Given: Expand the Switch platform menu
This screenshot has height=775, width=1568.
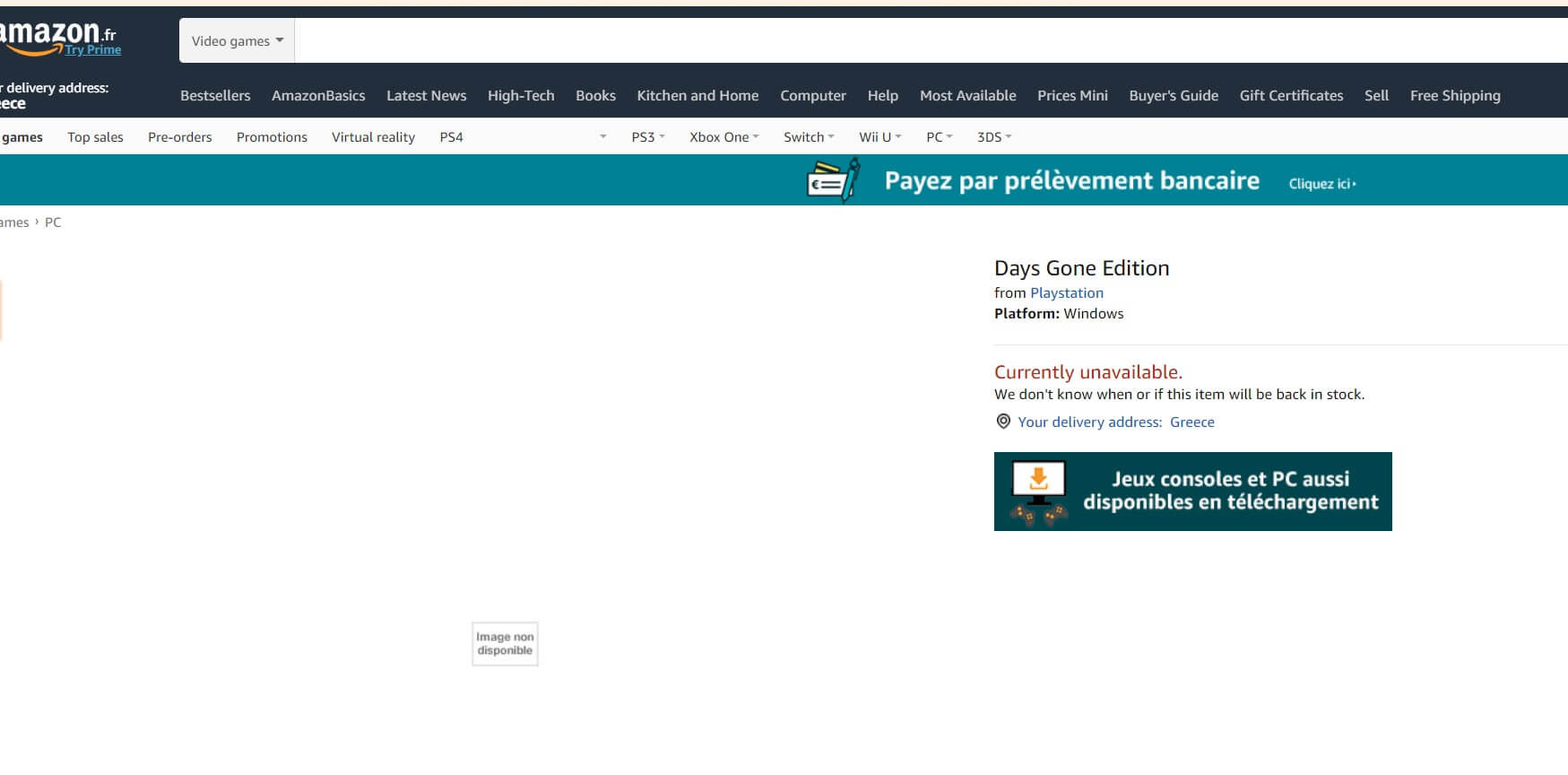Looking at the screenshot, I should (808, 137).
